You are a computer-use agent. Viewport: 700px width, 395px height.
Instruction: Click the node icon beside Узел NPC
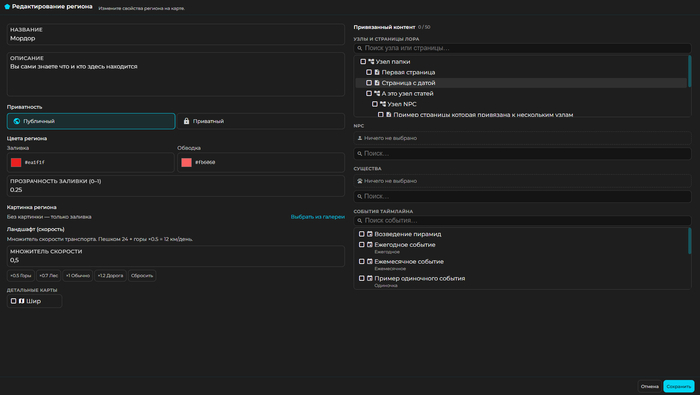tap(383, 104)
